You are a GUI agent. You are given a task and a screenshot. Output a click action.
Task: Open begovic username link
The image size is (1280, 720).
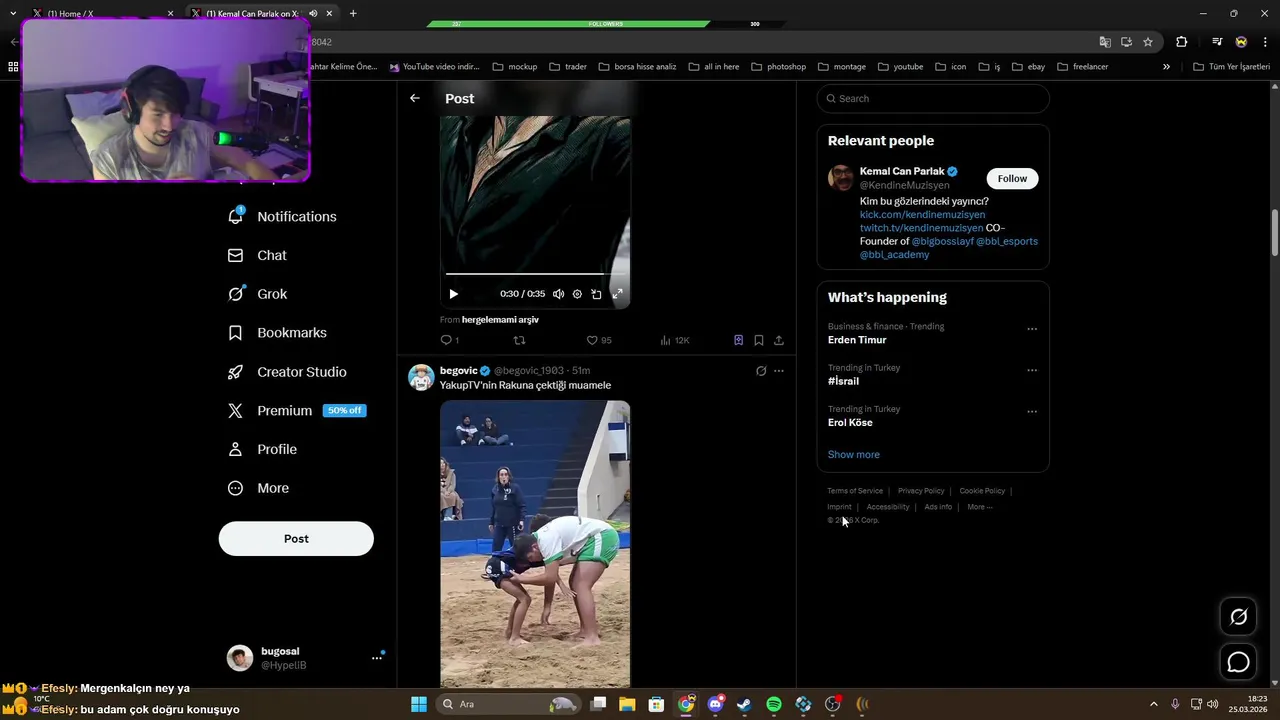[x=458, y=371]
